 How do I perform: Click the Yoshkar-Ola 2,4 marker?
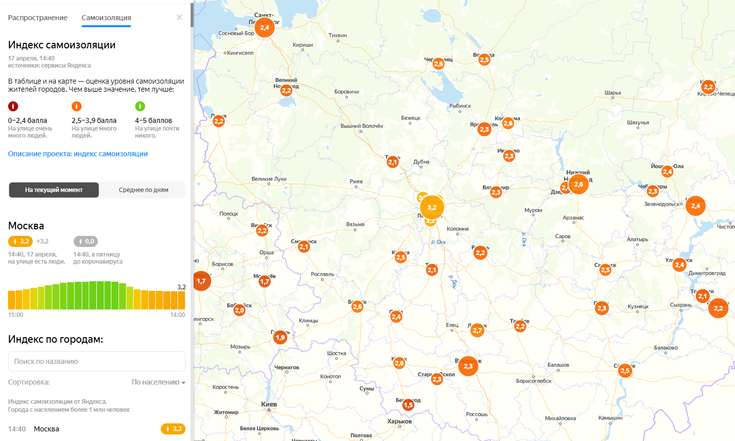pyautogui.click(x=668, y=172)
